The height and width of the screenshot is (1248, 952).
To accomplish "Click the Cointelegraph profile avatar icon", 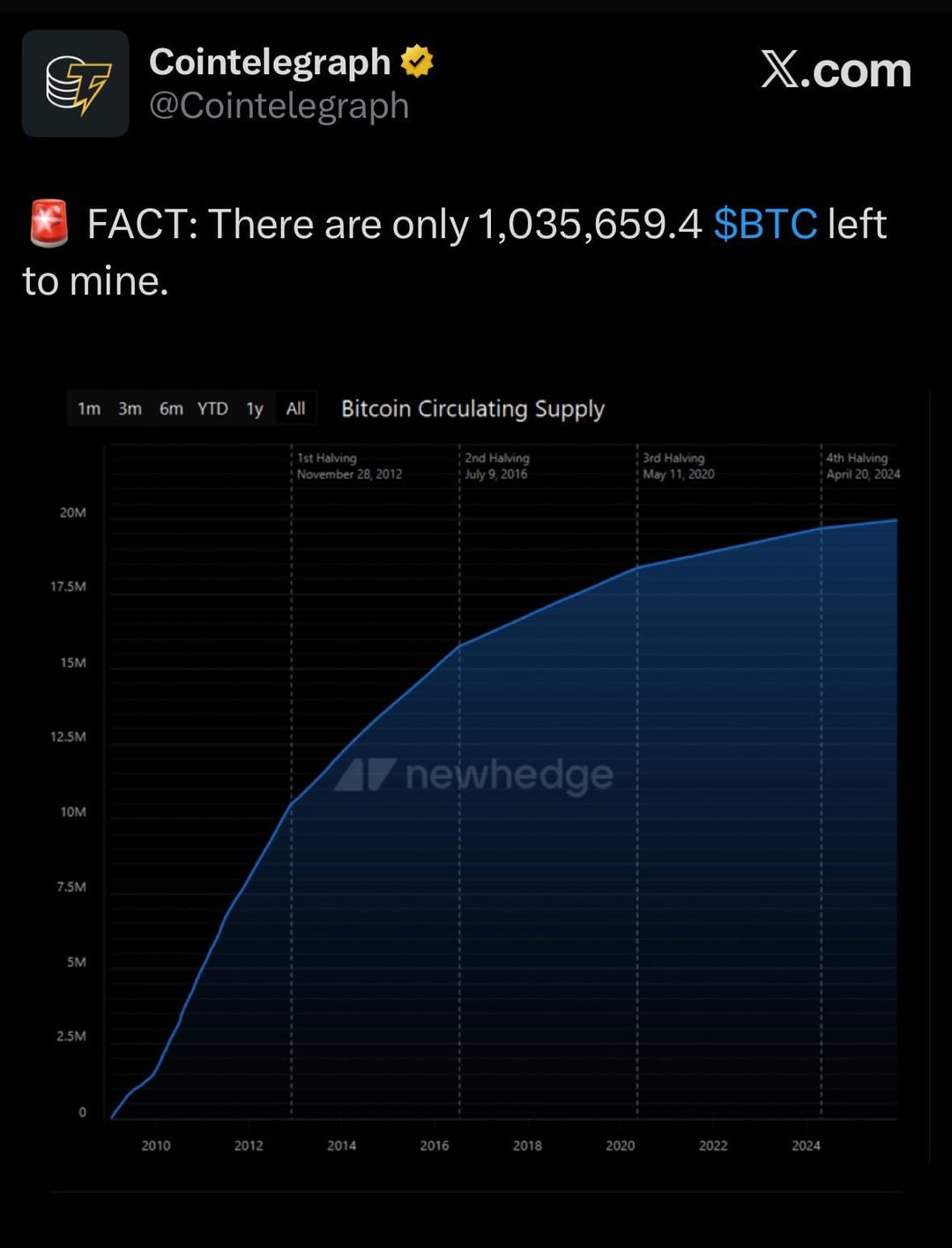I will click(x=75, y=84).
